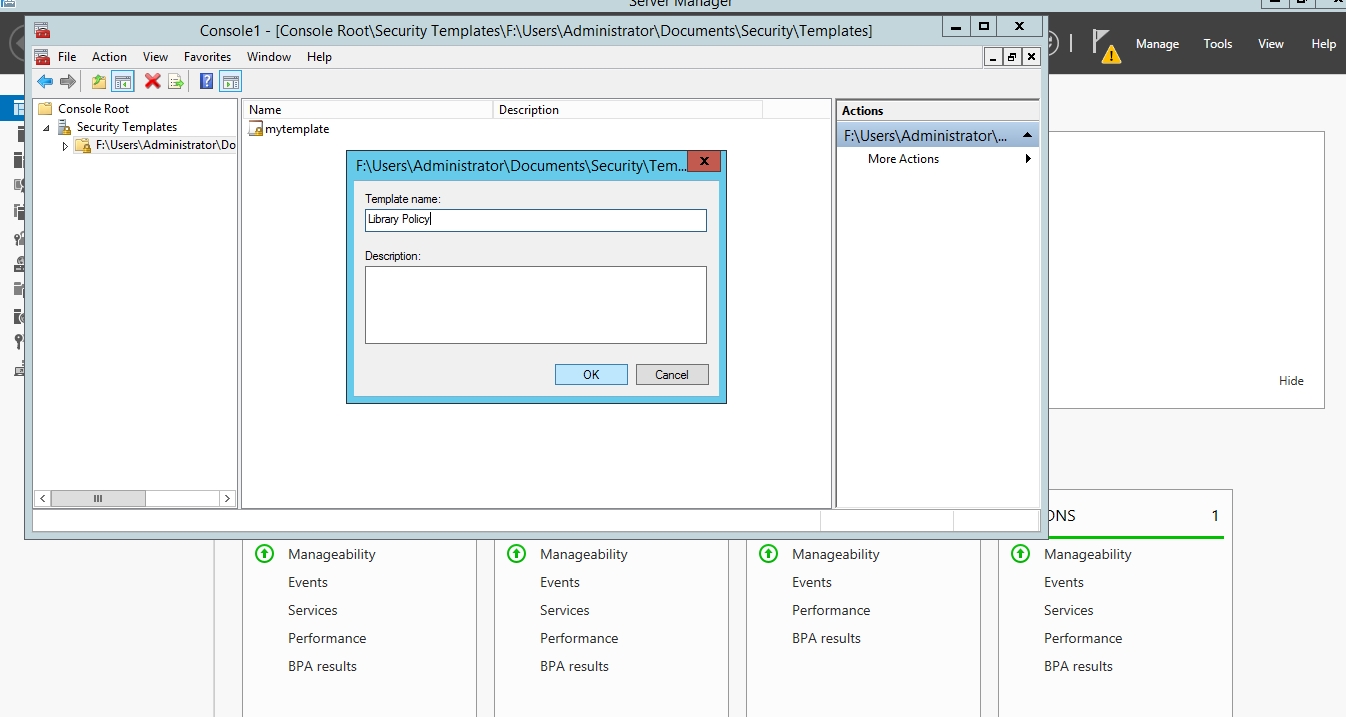
Task: Expand the F:\Users\Administrator folder tree node
Action: (65, 146)
